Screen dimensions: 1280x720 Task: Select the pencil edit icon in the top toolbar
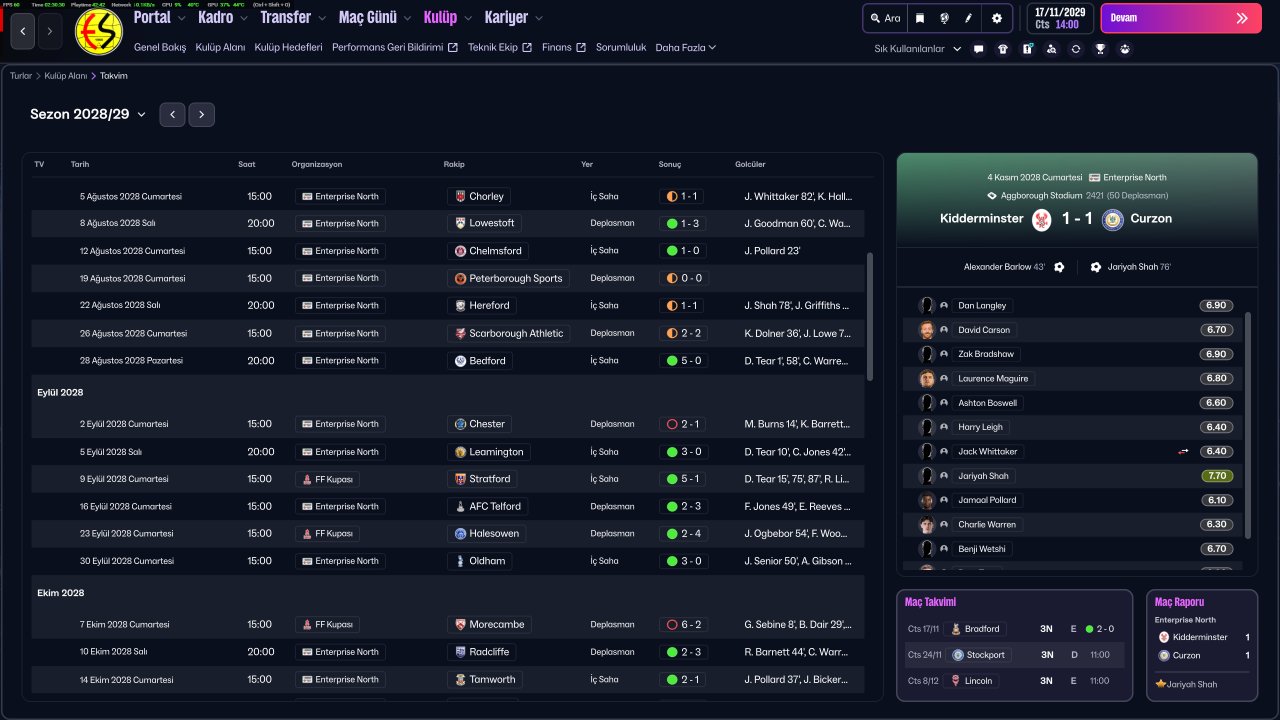click(x=969, y=18)
